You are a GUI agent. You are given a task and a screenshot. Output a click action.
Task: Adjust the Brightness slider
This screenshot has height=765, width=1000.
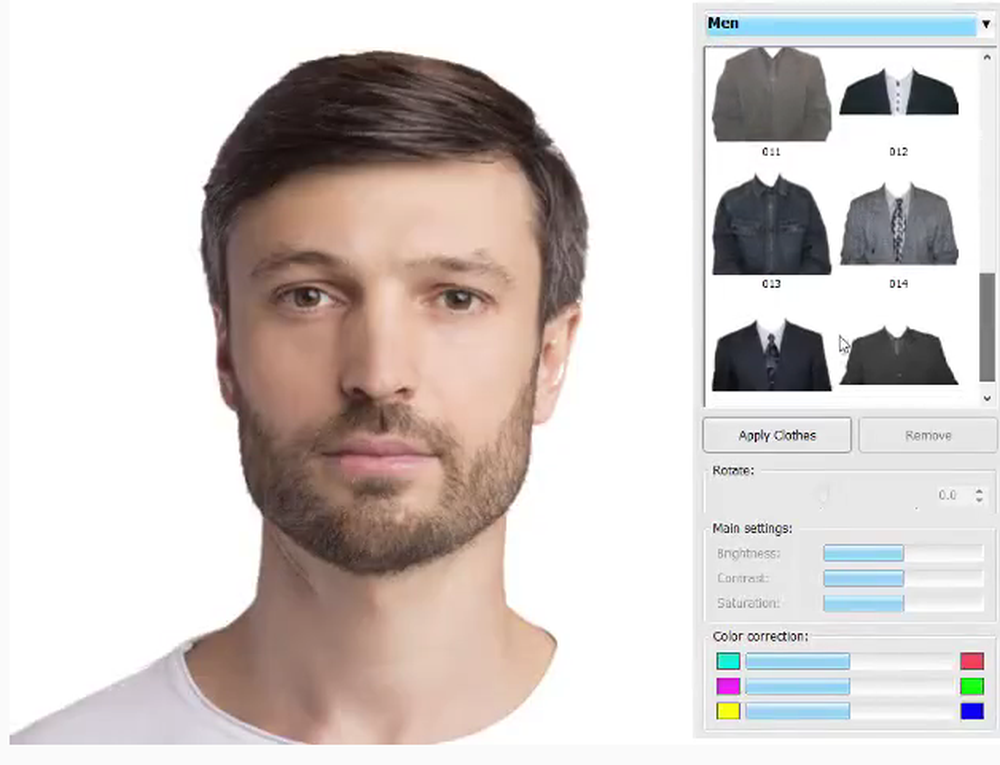coord(863,552)
